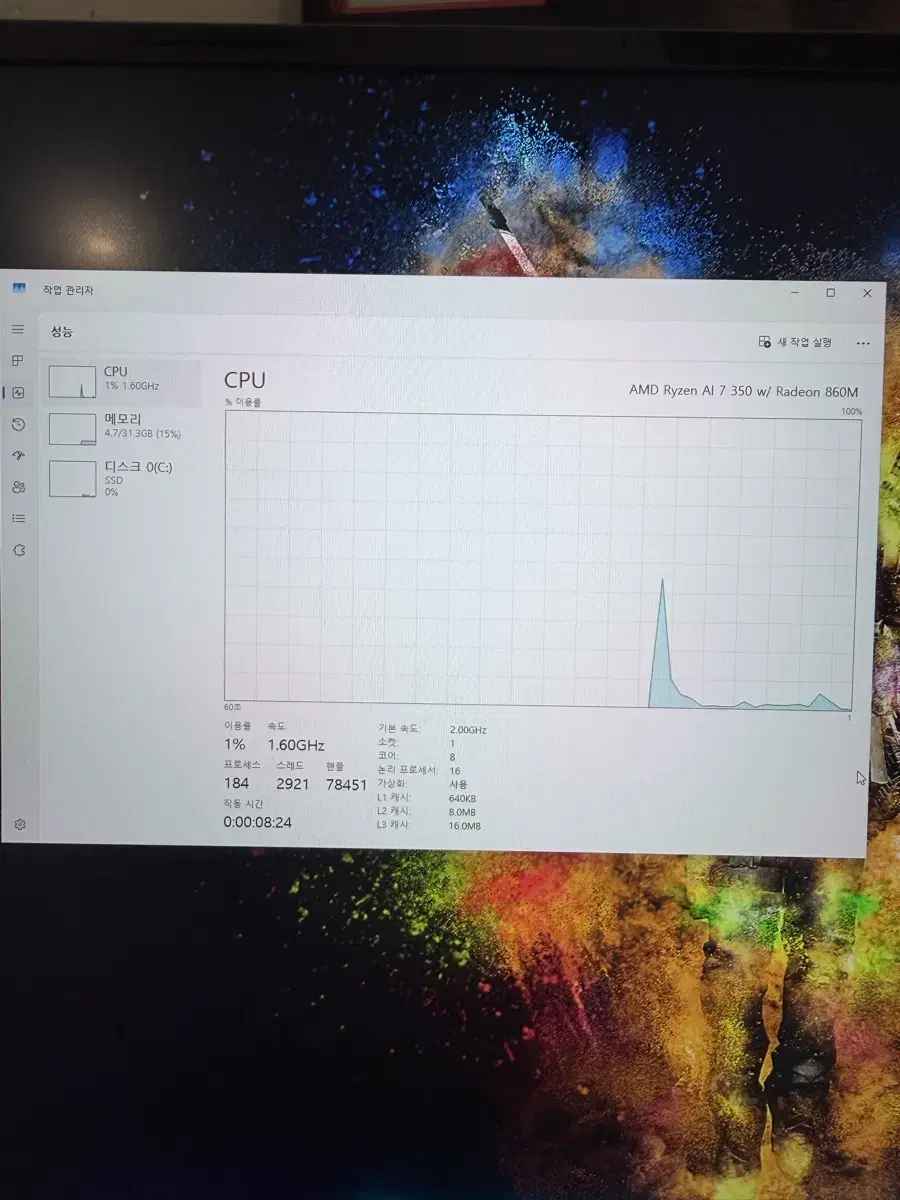Click the uptime value 0:00:08:24

pos(258,822)
